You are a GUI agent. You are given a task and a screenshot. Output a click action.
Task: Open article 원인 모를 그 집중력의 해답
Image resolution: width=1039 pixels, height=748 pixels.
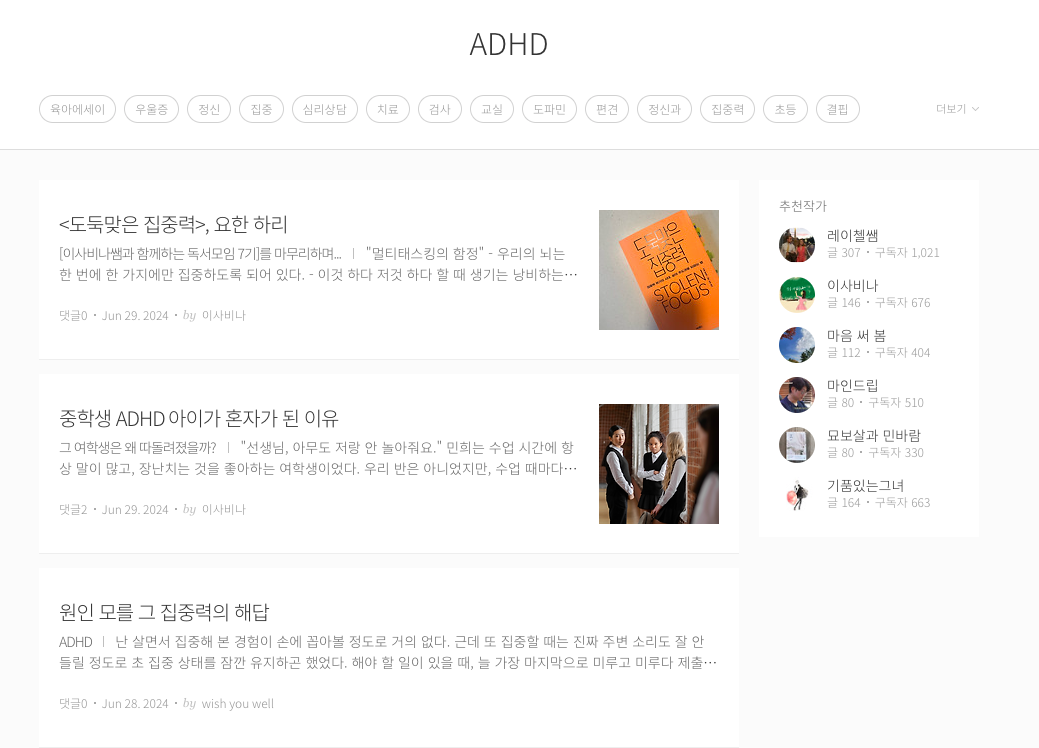click(x=164, y=612)
